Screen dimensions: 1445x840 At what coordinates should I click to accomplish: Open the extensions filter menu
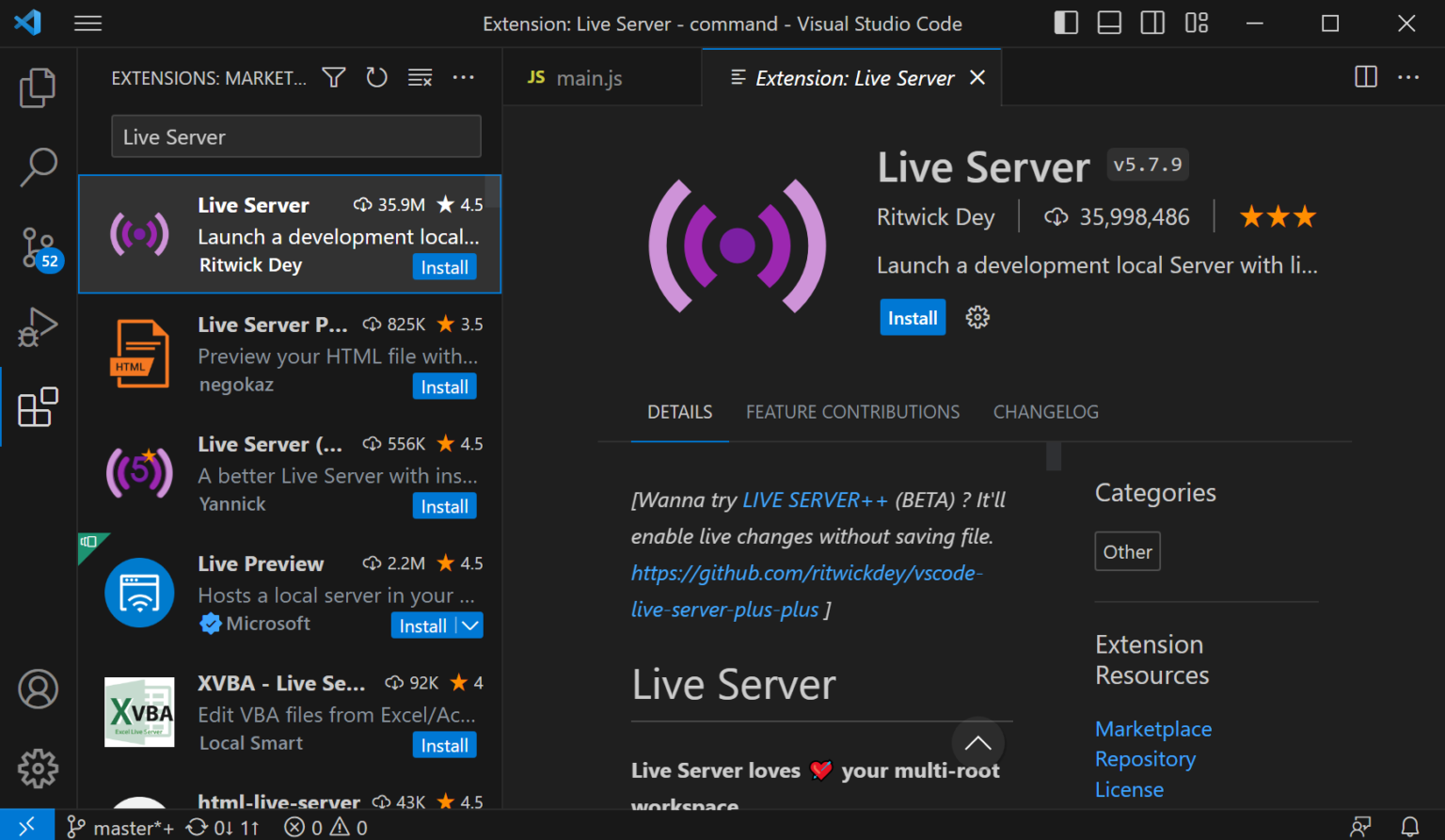(333, 77)
